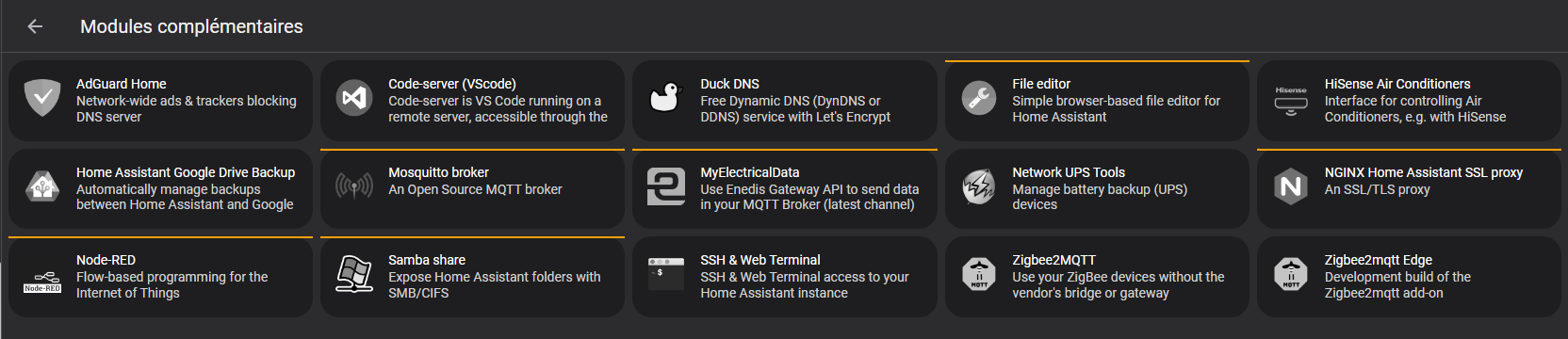Select the SSH & Web Terminal title
Screen dimensions: 1568x339
point(760,260)
